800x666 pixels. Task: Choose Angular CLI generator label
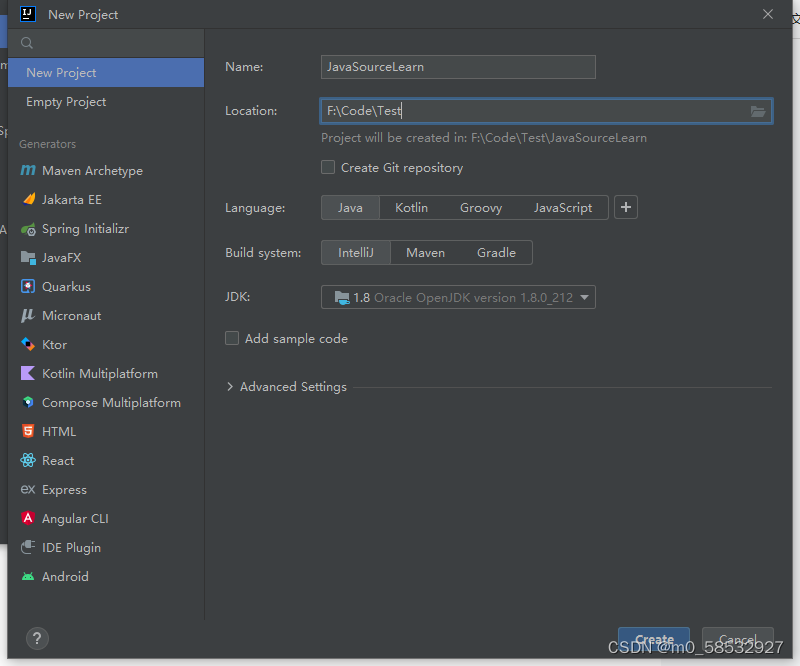click(x=76, y=519)
